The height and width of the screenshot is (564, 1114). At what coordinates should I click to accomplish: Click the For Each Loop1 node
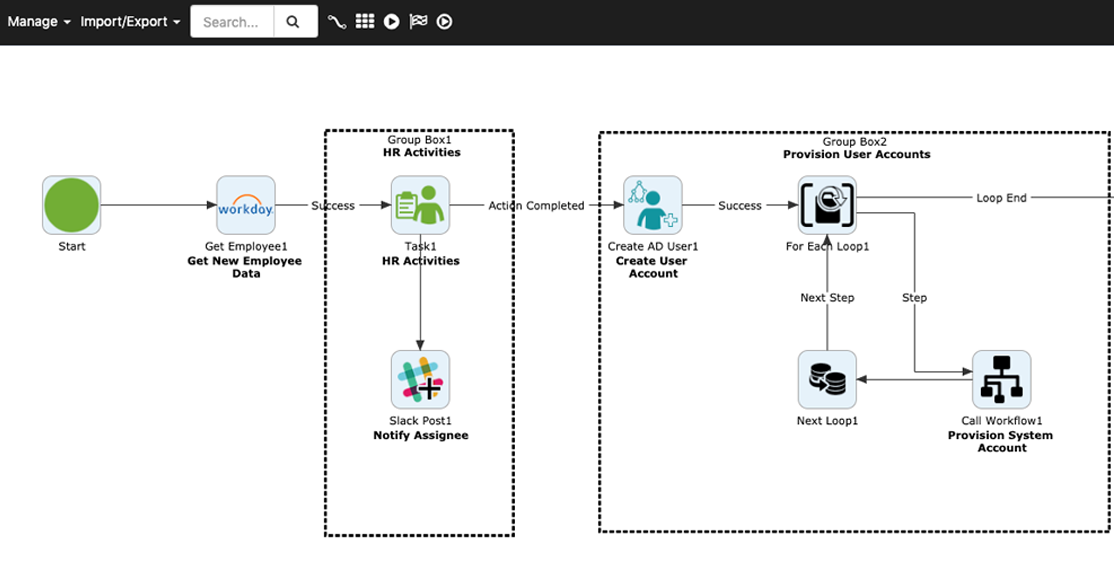(827, 205)
